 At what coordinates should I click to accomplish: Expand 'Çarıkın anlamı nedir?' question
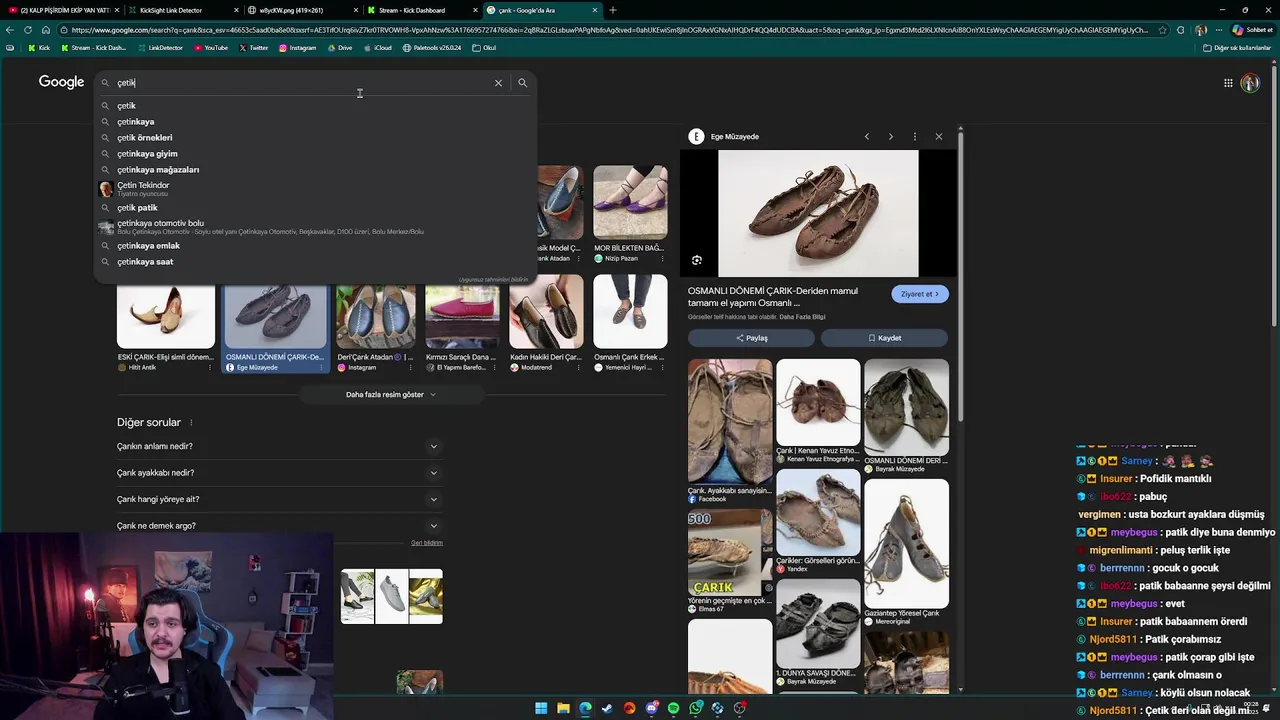(279, 446)
